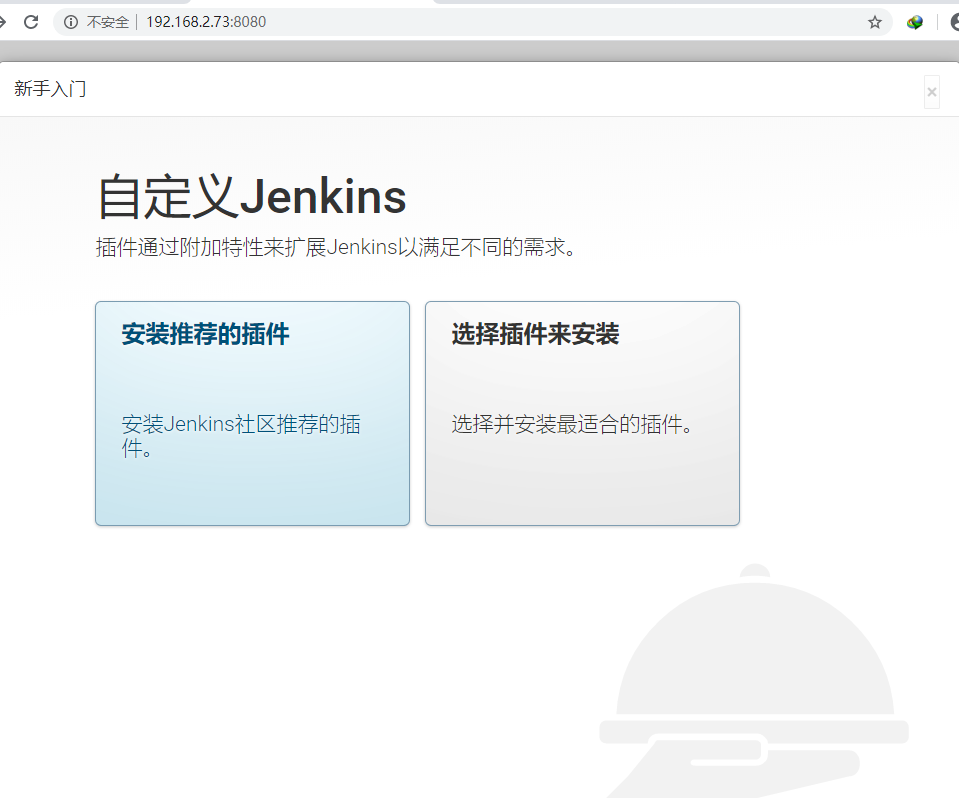
Task: Select subtitle text 插件通过附加特性来扩展Jenkins
Action: 246,247
